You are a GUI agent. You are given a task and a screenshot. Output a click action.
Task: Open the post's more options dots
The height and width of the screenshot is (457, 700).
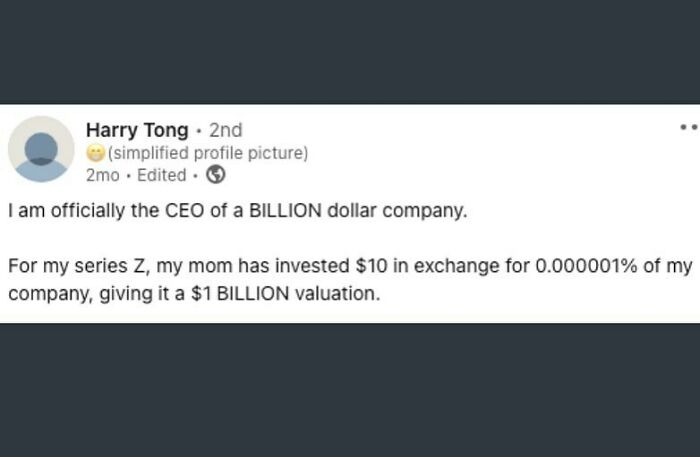pos(688,128)
